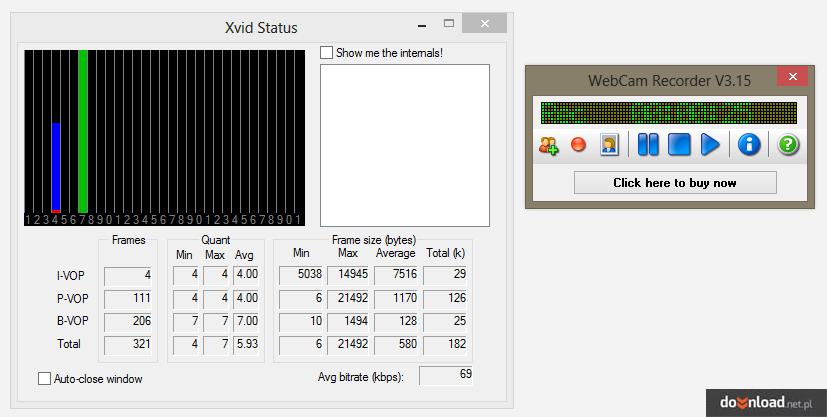The image size is (827, 417).
Task: Click the P-VOP Average frame size 1170
Action: (x=396, y=299)
